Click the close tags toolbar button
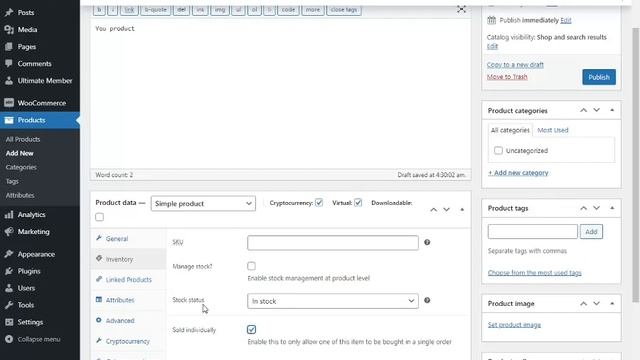The height and width of the screenshot is (360, 640). click(x=344, y=9)
